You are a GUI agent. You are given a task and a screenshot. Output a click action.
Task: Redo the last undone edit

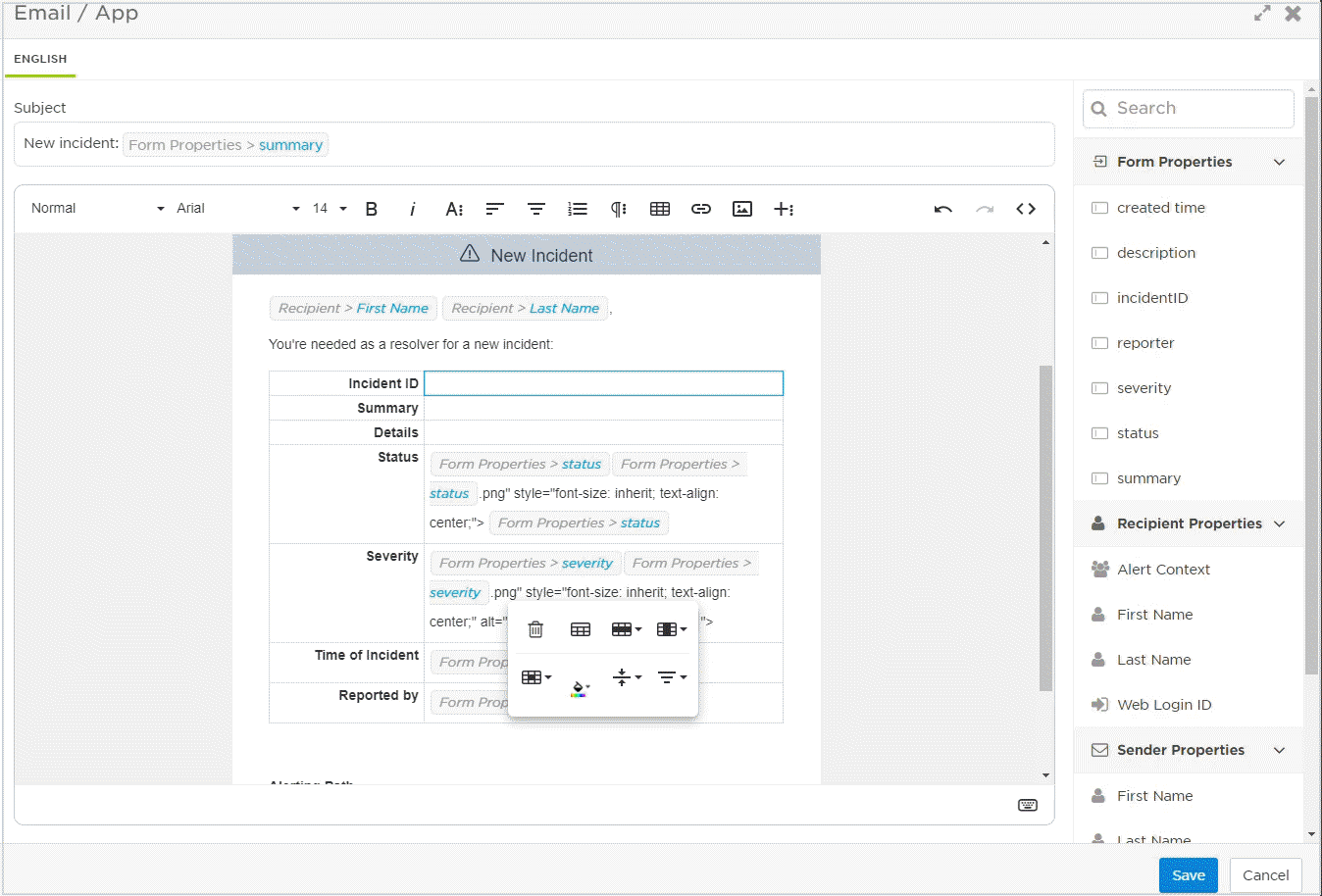[985, 209]
